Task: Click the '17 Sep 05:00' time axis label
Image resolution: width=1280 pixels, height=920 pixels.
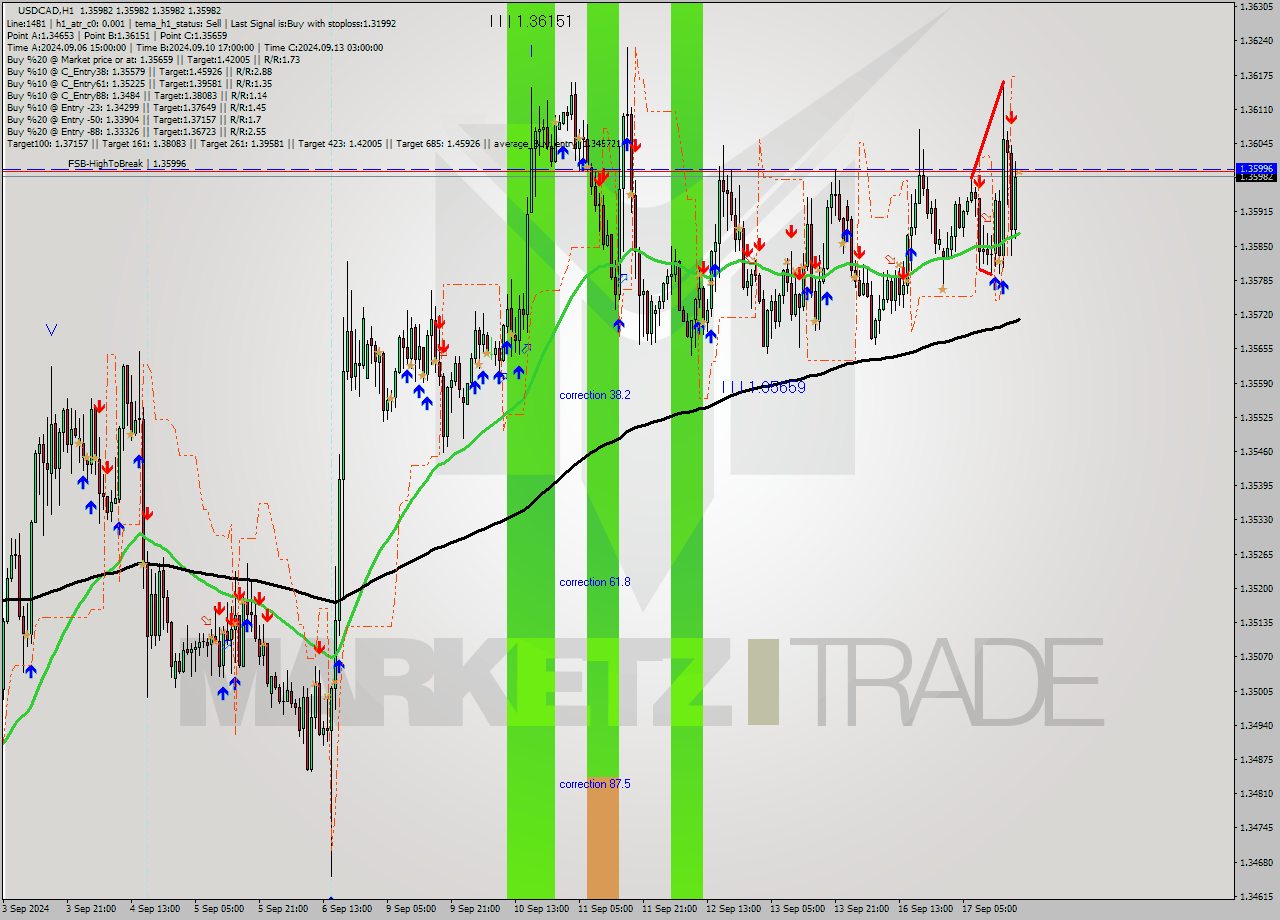Action: coord(989,909)
